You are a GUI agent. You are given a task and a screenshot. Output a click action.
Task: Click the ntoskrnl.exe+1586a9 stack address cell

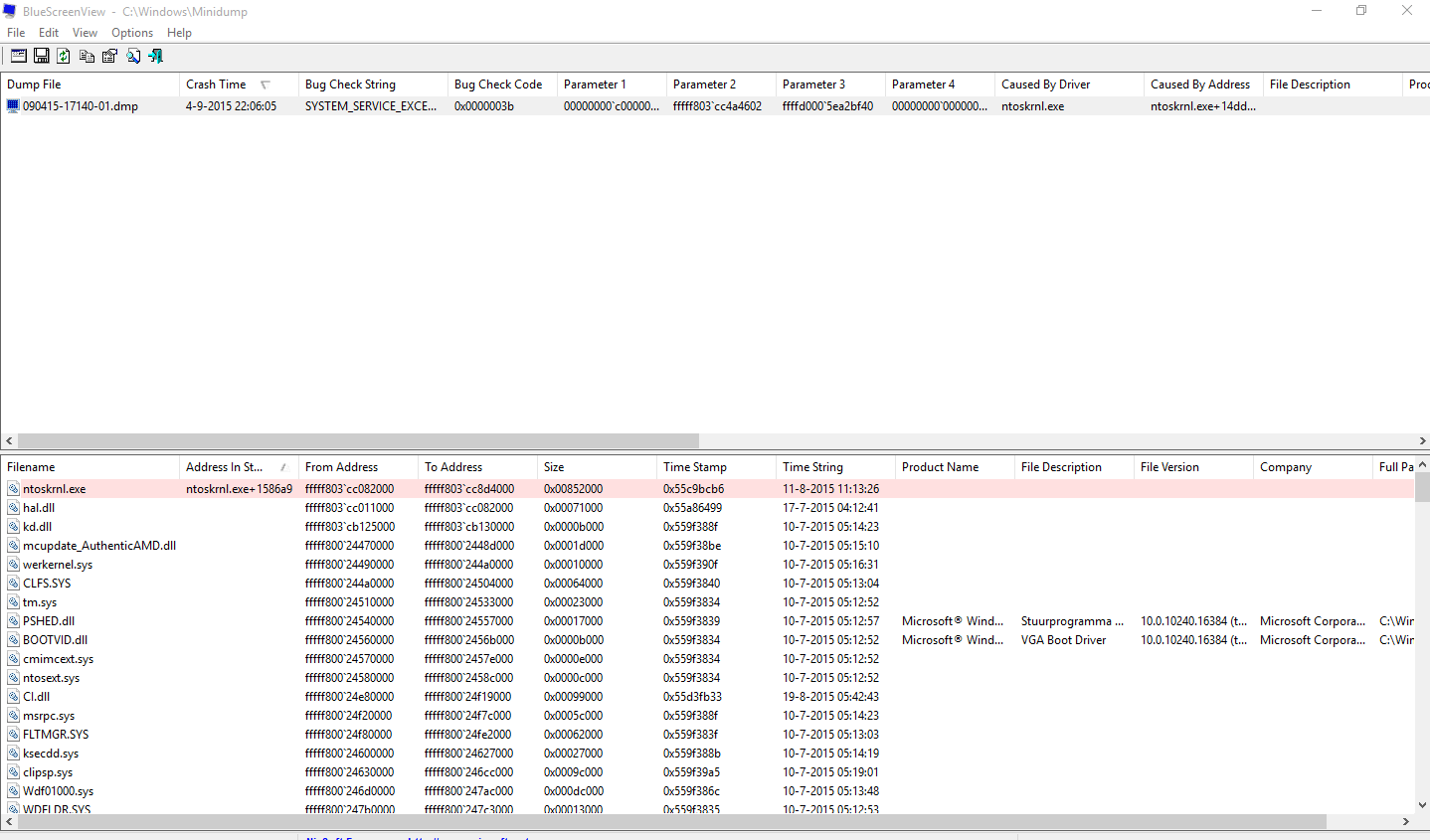(239, 489)
